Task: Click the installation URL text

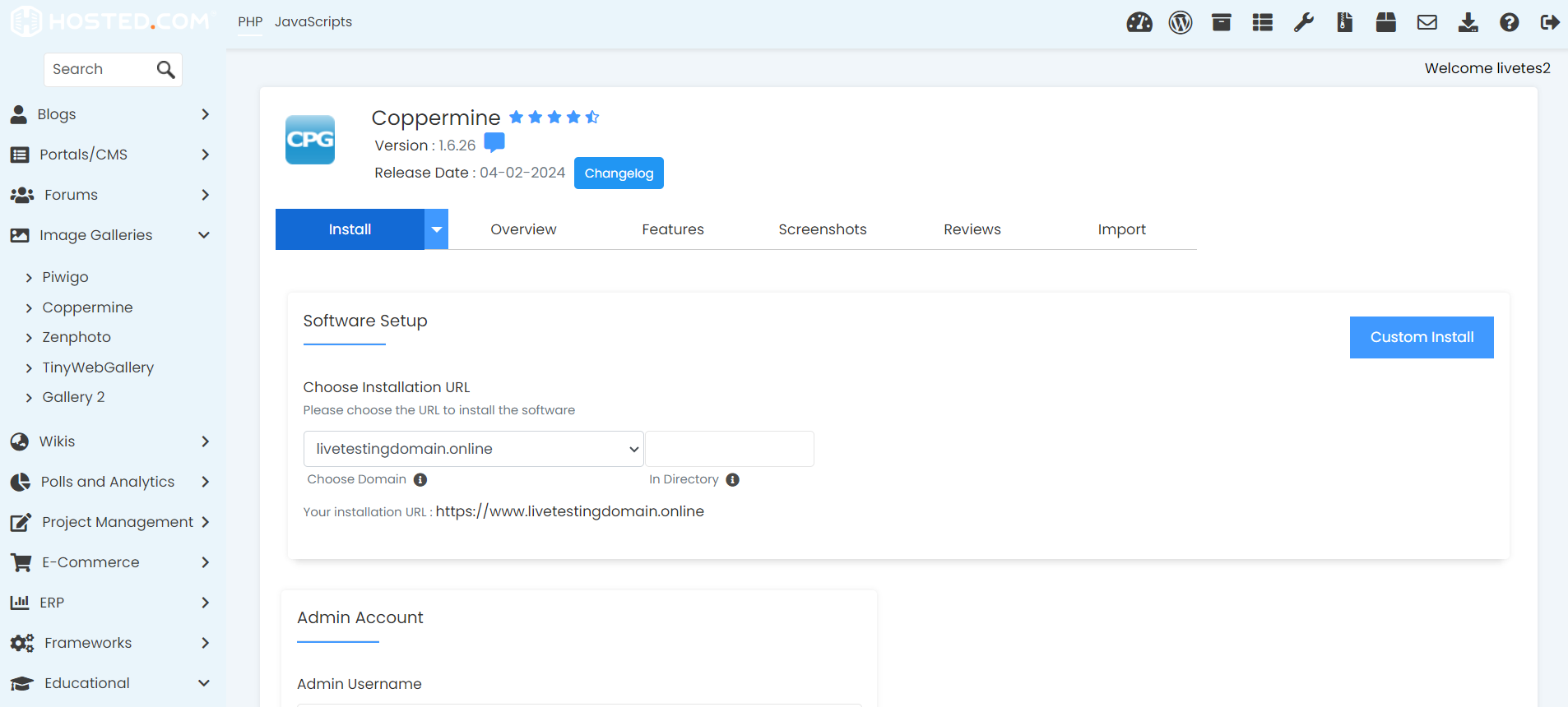Action: pos(569,511)
